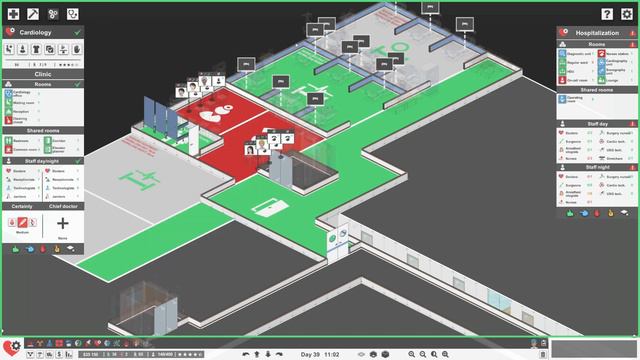Image resolution: width=640 pixels, height=360 pixels.
Task: Click the Diagnostic unit room button
Action: (577, 53)
